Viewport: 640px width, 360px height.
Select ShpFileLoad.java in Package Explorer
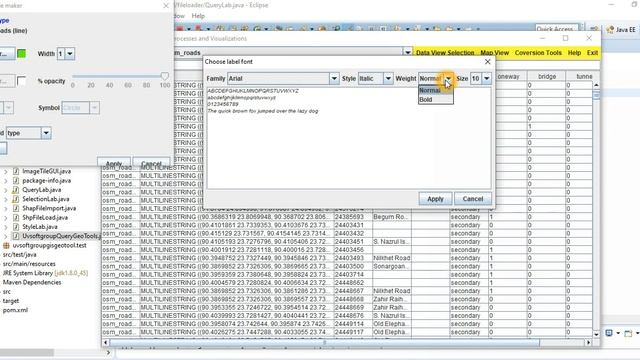coord(45,218)
